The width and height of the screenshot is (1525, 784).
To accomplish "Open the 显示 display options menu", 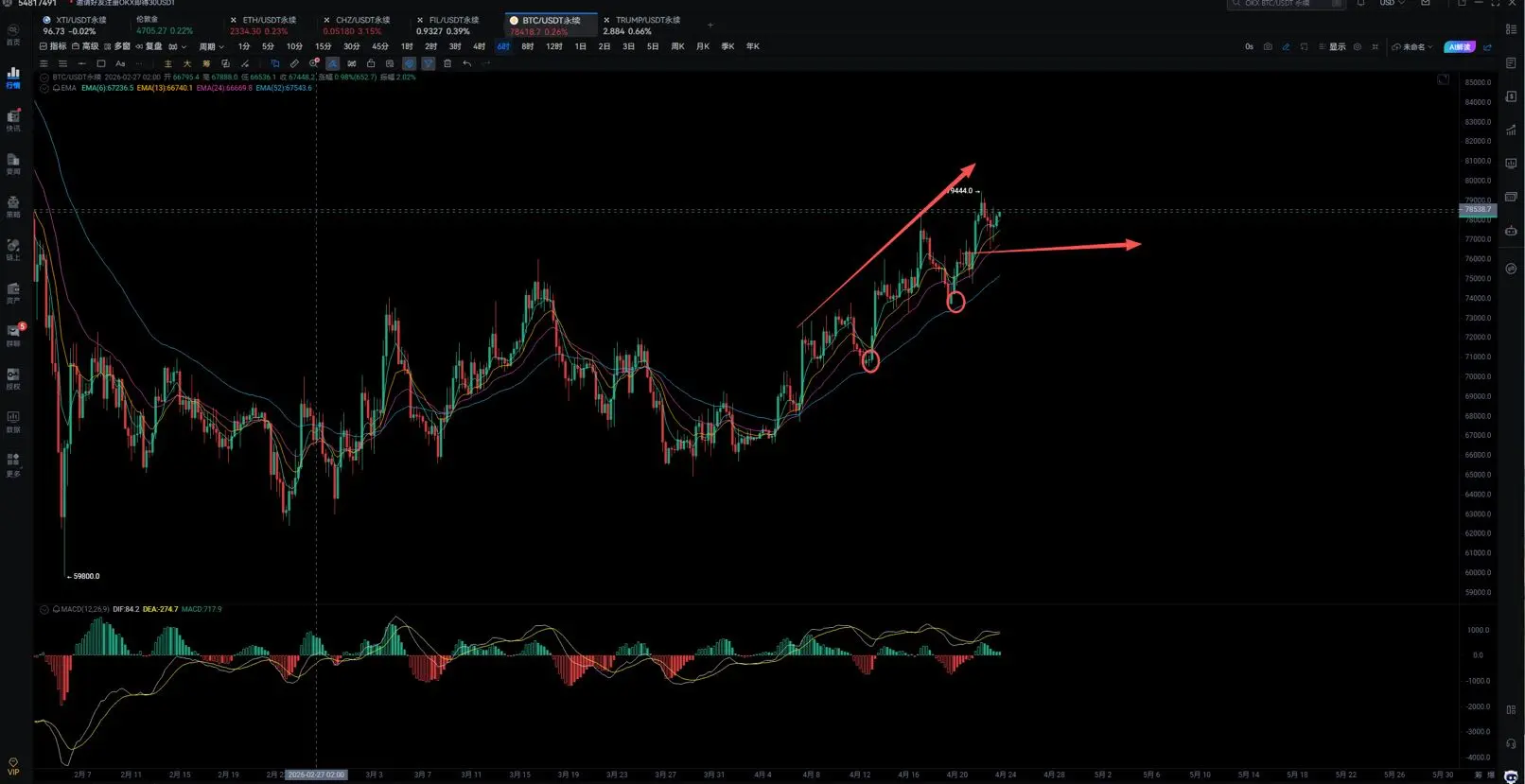I will [1332, 46].
